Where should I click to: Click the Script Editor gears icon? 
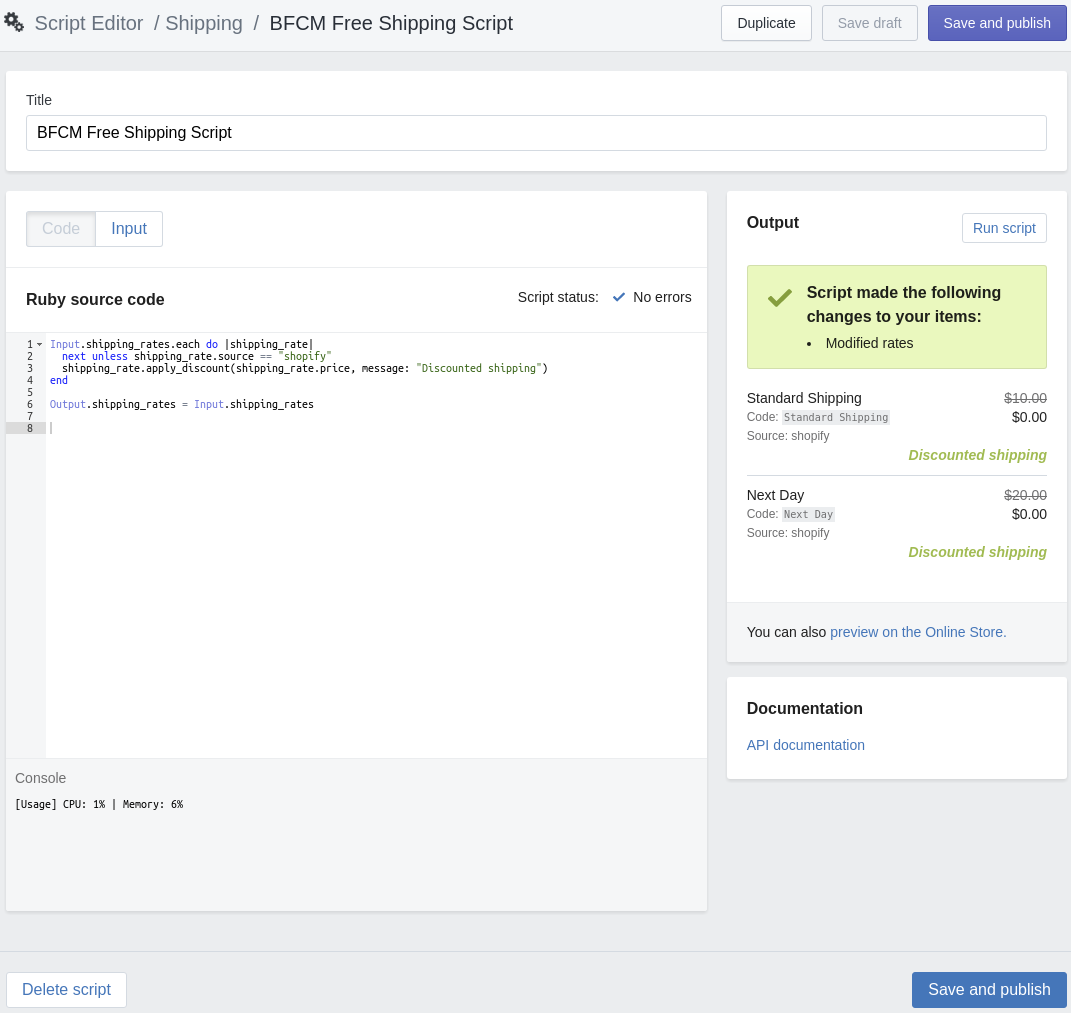pyautogui.click(x=14, y=22)
